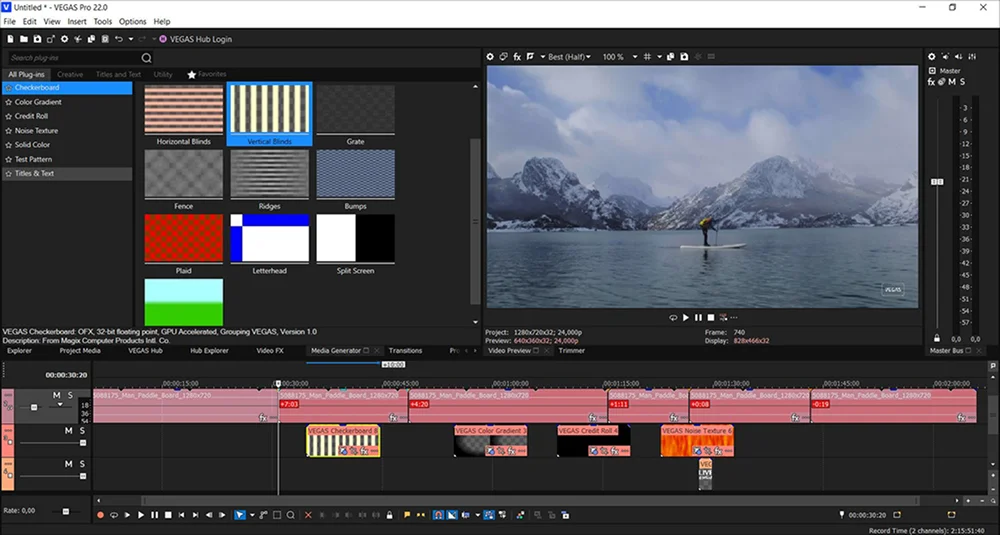Select Color Gradient in the plug-in list
The height and width of the screenshot is (535, 1000).
pyautogui.click(x=38, y=102)
